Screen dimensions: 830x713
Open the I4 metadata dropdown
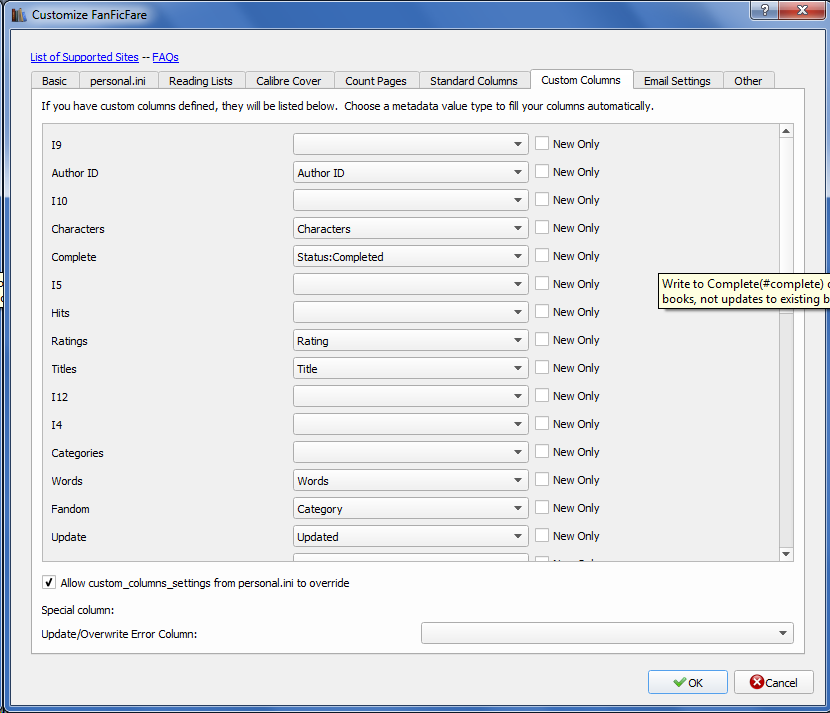click(411, 425)
